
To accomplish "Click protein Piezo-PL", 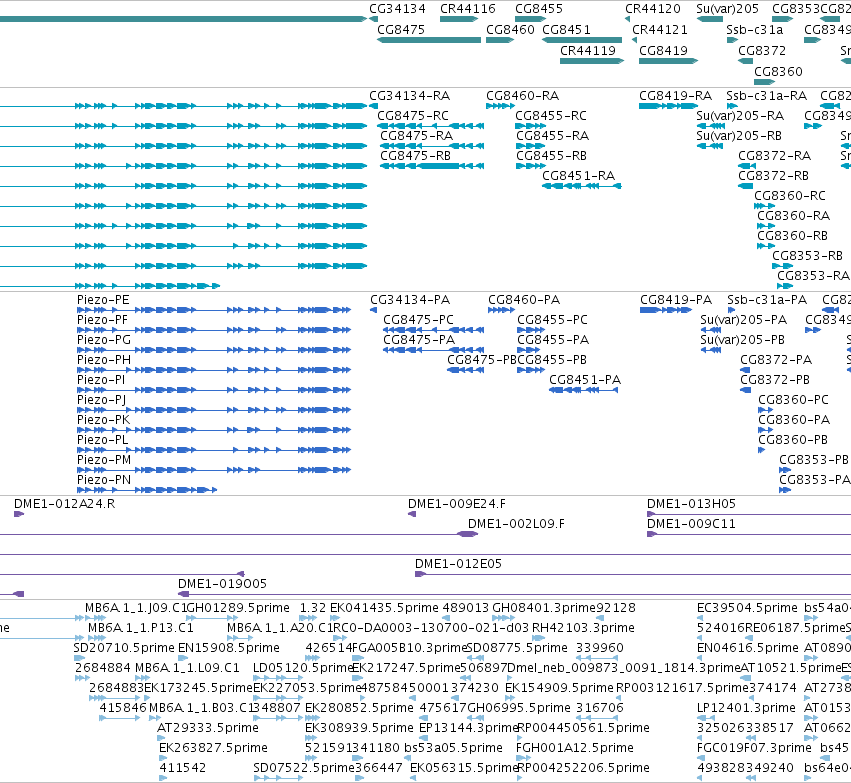I will click(103, 441).
